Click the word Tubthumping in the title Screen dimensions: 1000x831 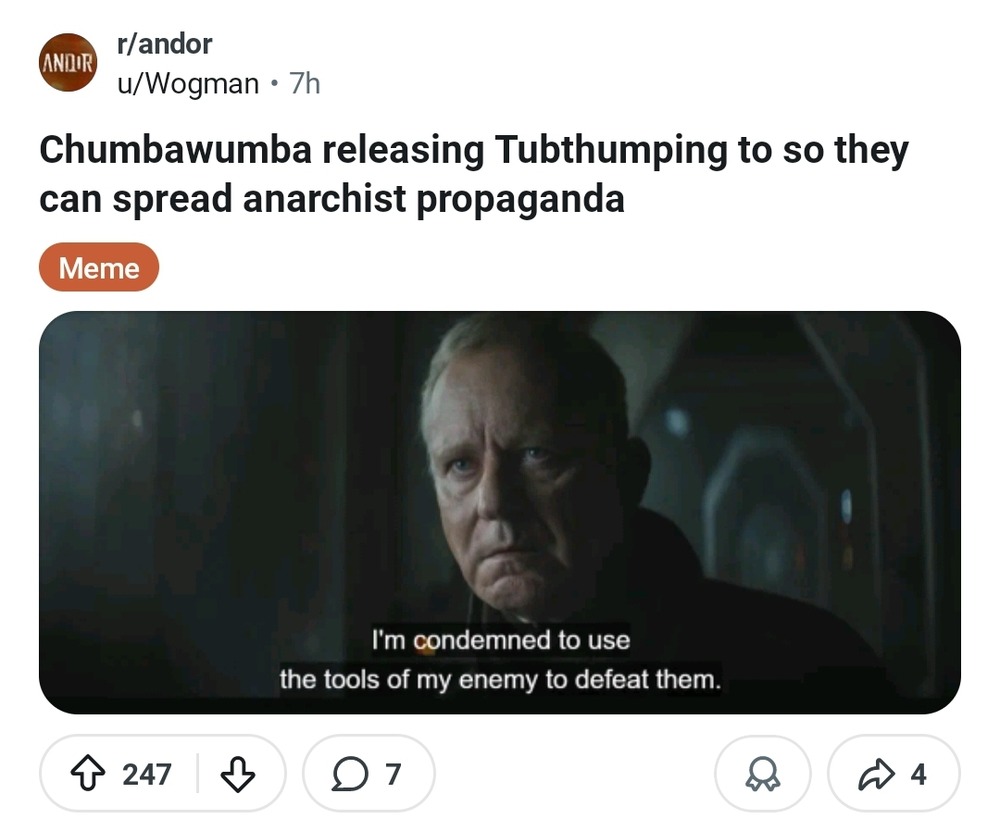[x=611, y=150]
